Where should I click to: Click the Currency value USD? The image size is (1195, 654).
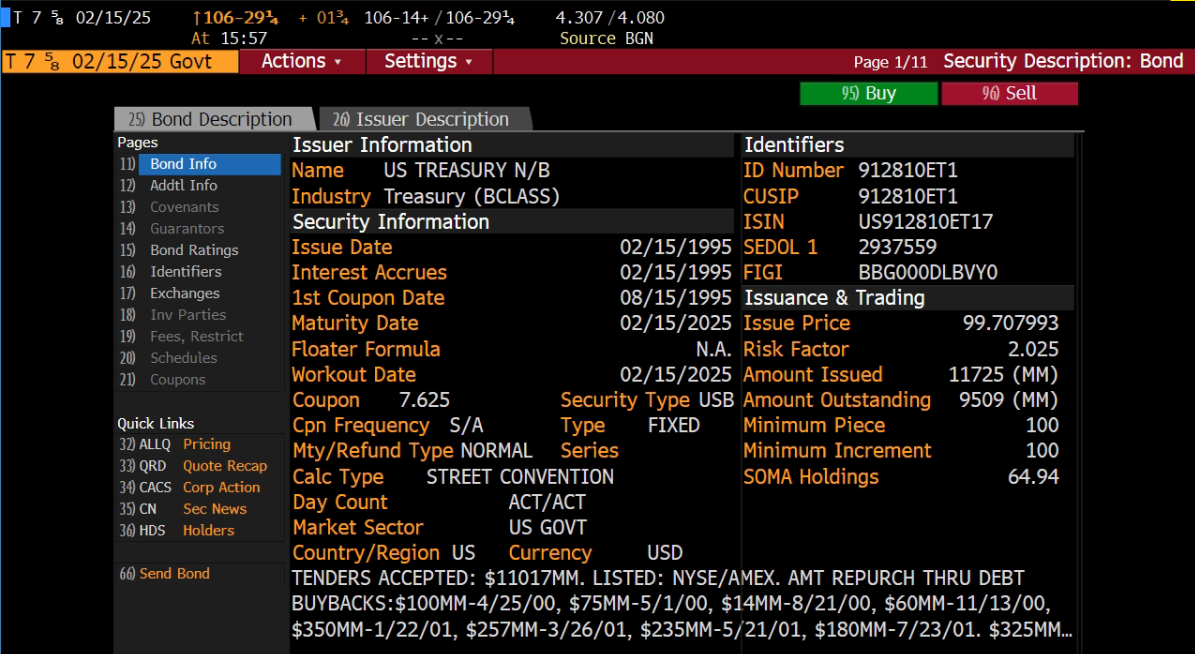point(665,553)
